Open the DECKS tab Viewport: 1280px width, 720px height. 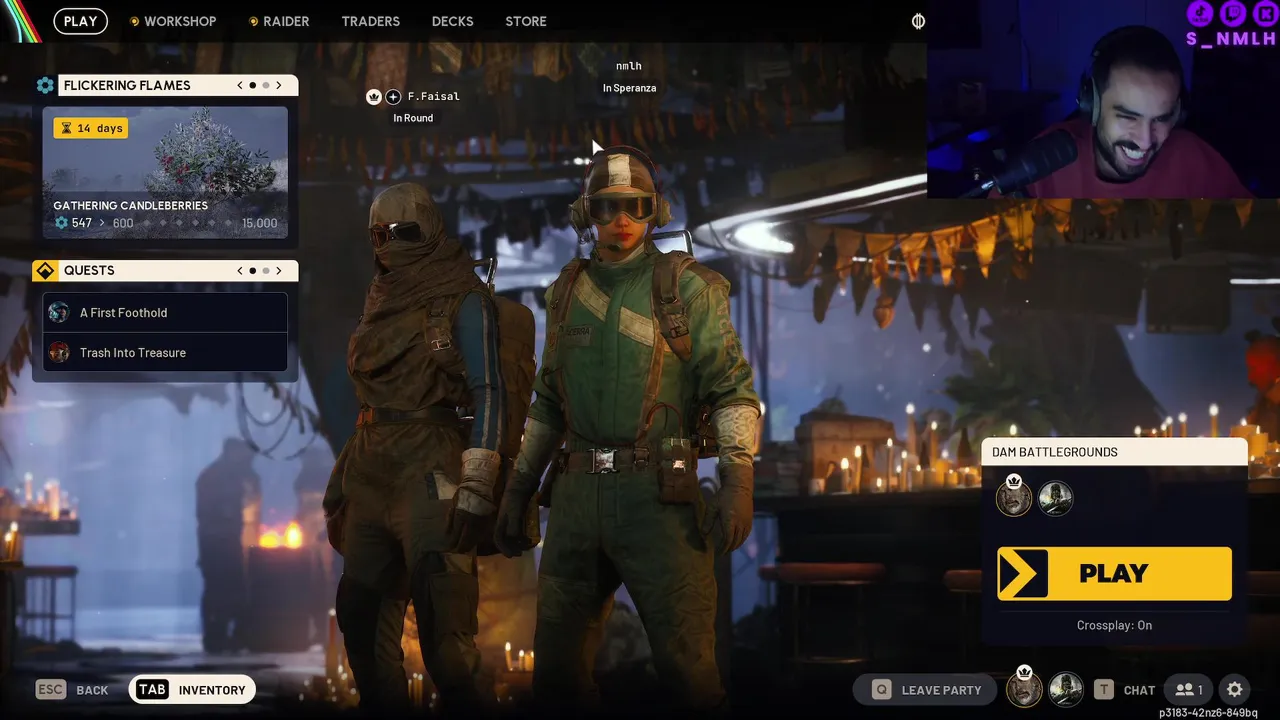[x=452, y=21]
